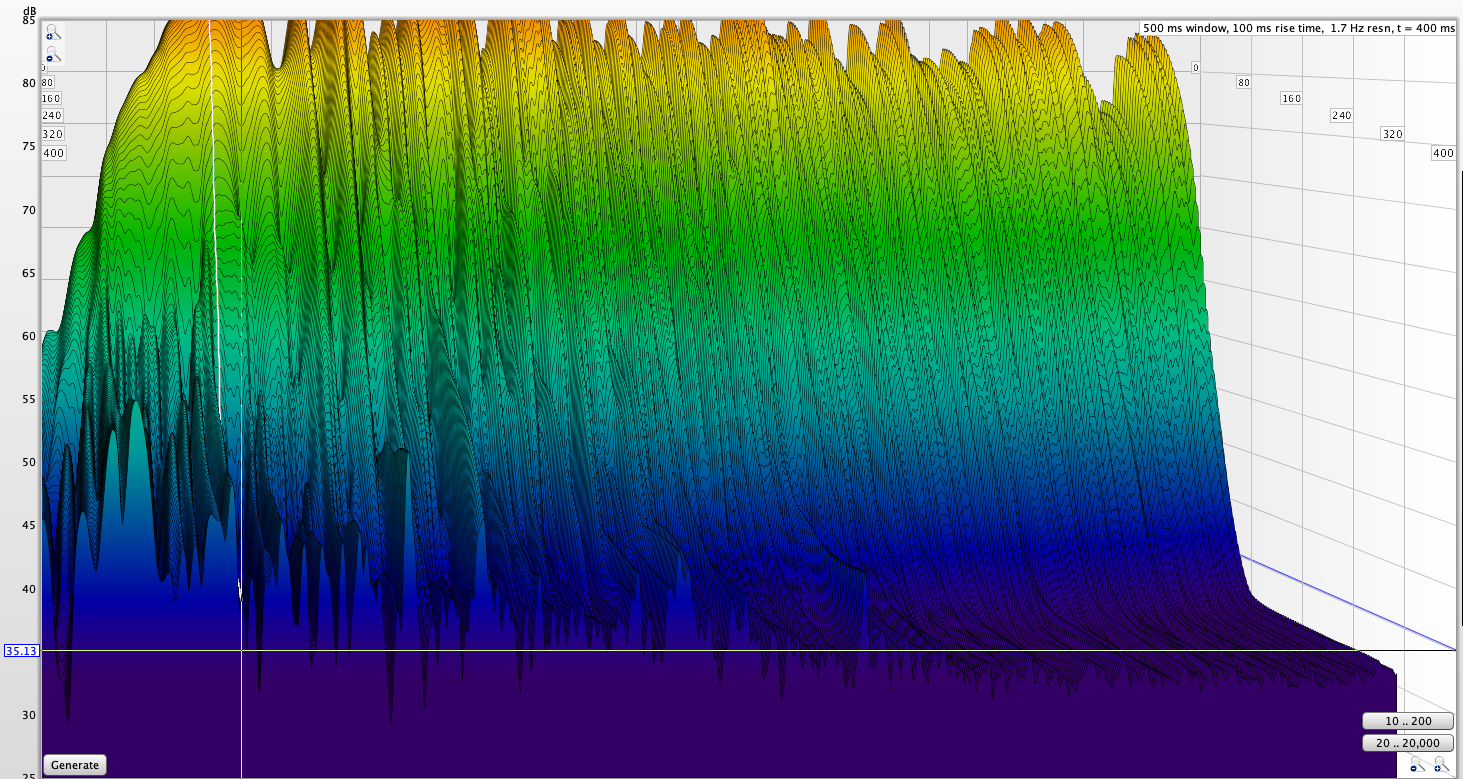Select the 80 ms label on the left time axis
The width and height of the screenshot is (1463, 779).
click(x=48, y=82)
